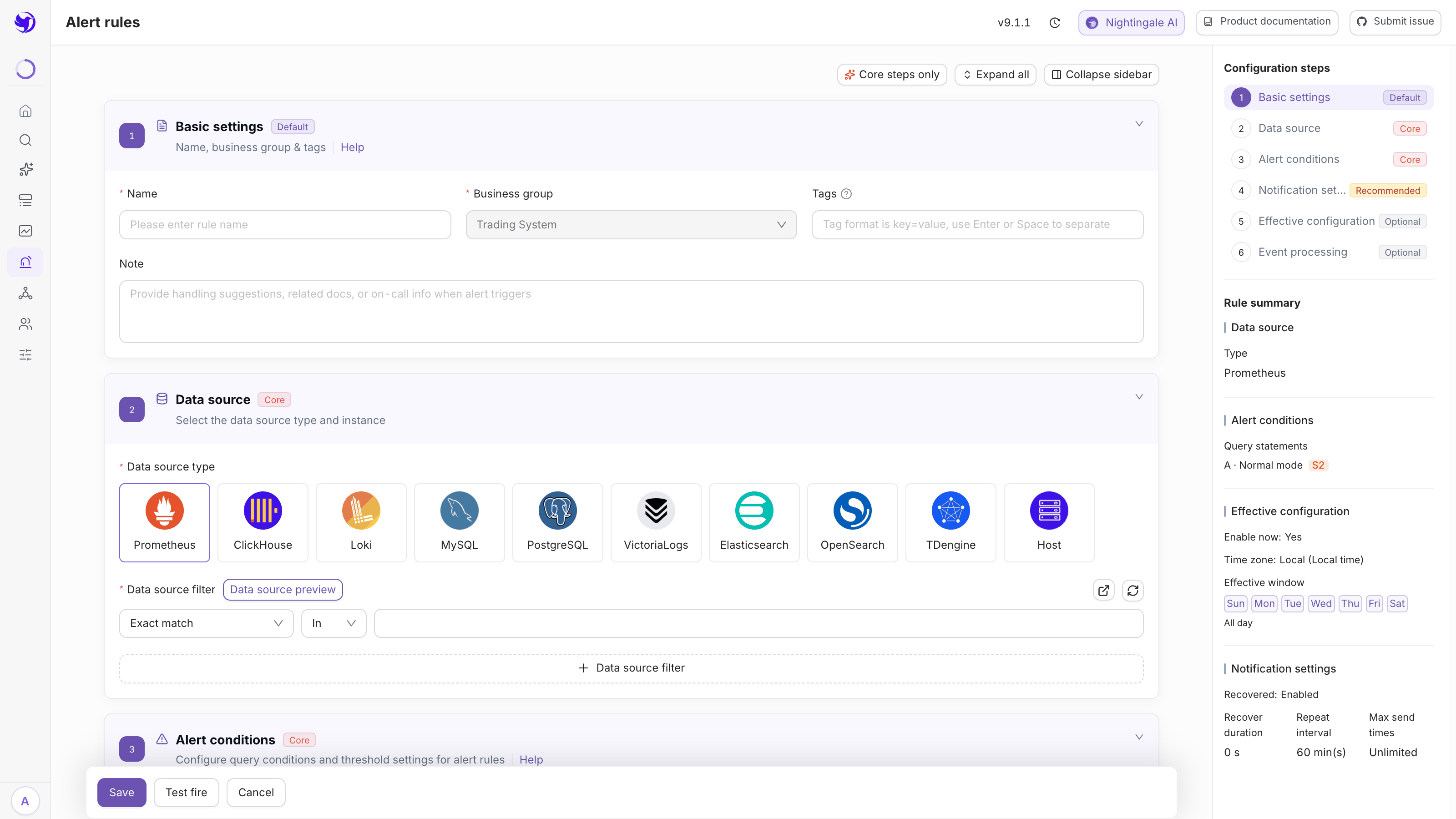This screenshot has height=819, width=1456.
Task: Open the settings sliders icon in sidebar
Action: pyautogui.click(x=25, y=355)
